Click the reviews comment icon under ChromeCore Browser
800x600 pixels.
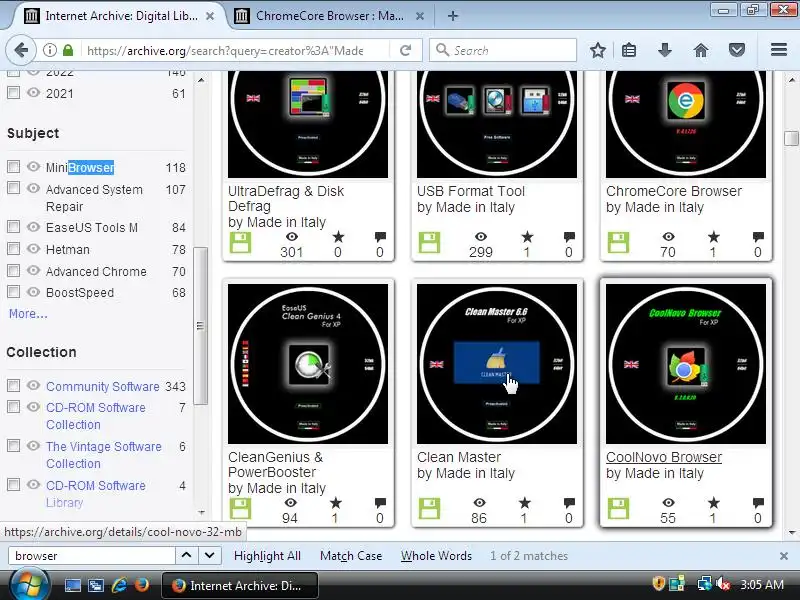(x=758, y=237)
